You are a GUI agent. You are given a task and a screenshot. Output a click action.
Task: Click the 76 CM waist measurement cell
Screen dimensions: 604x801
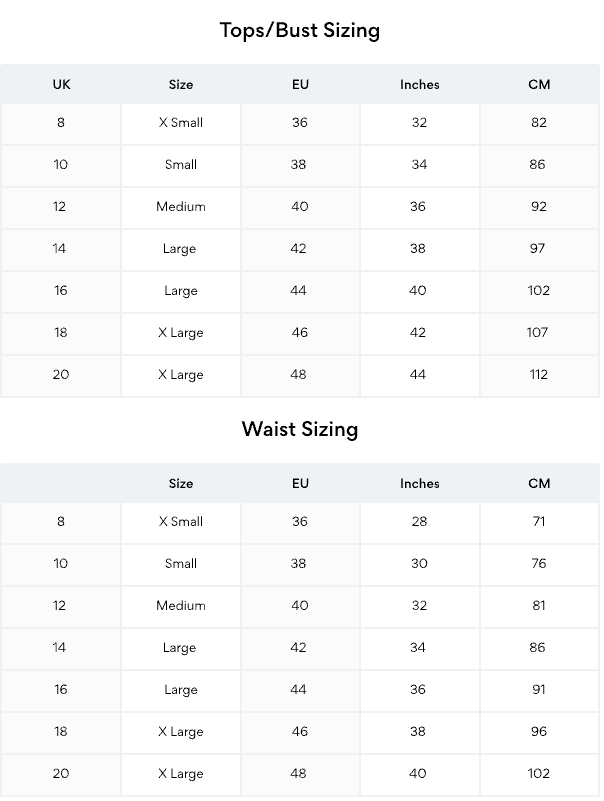(539, 564)
